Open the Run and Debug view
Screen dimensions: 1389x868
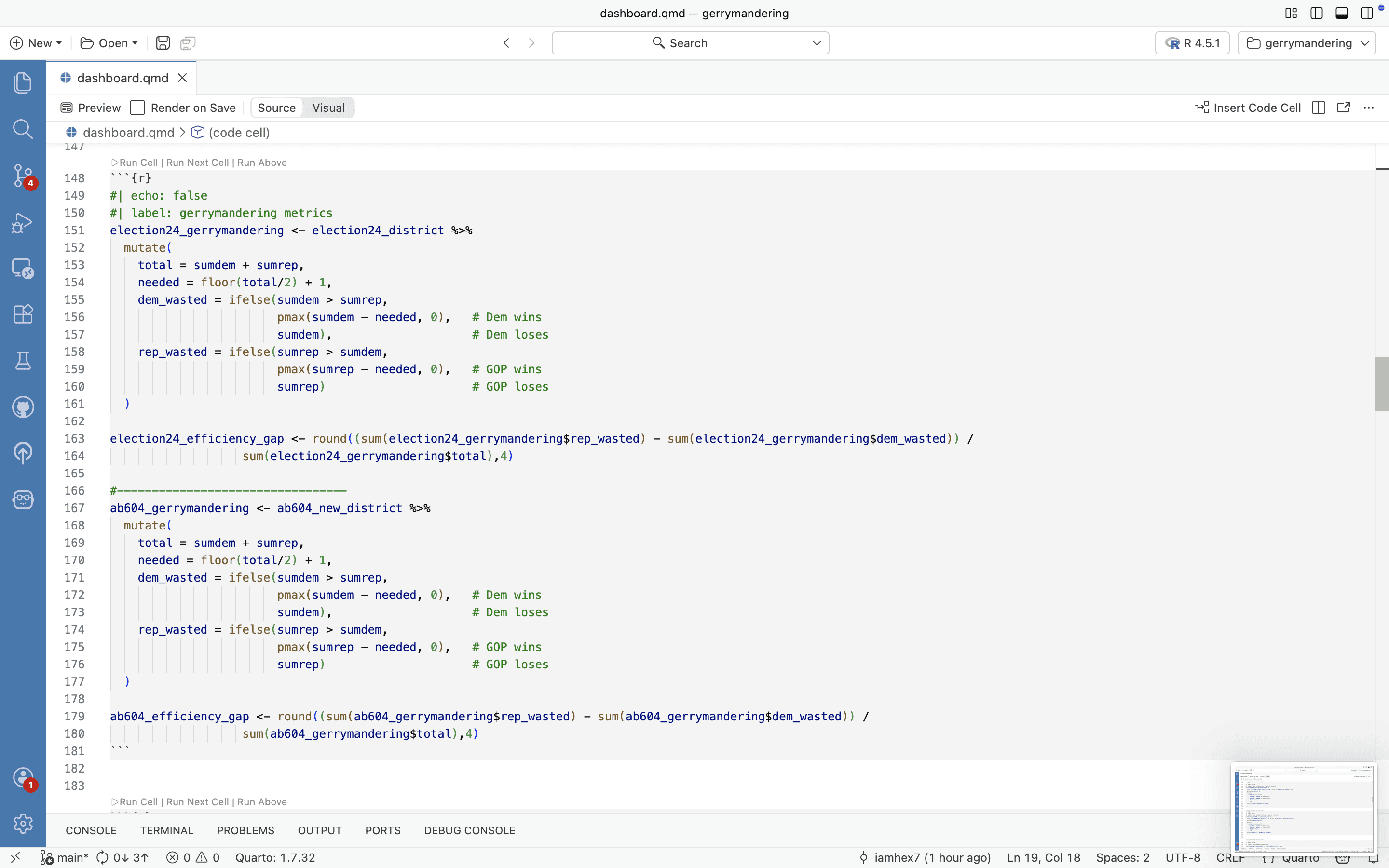[23, 223]
